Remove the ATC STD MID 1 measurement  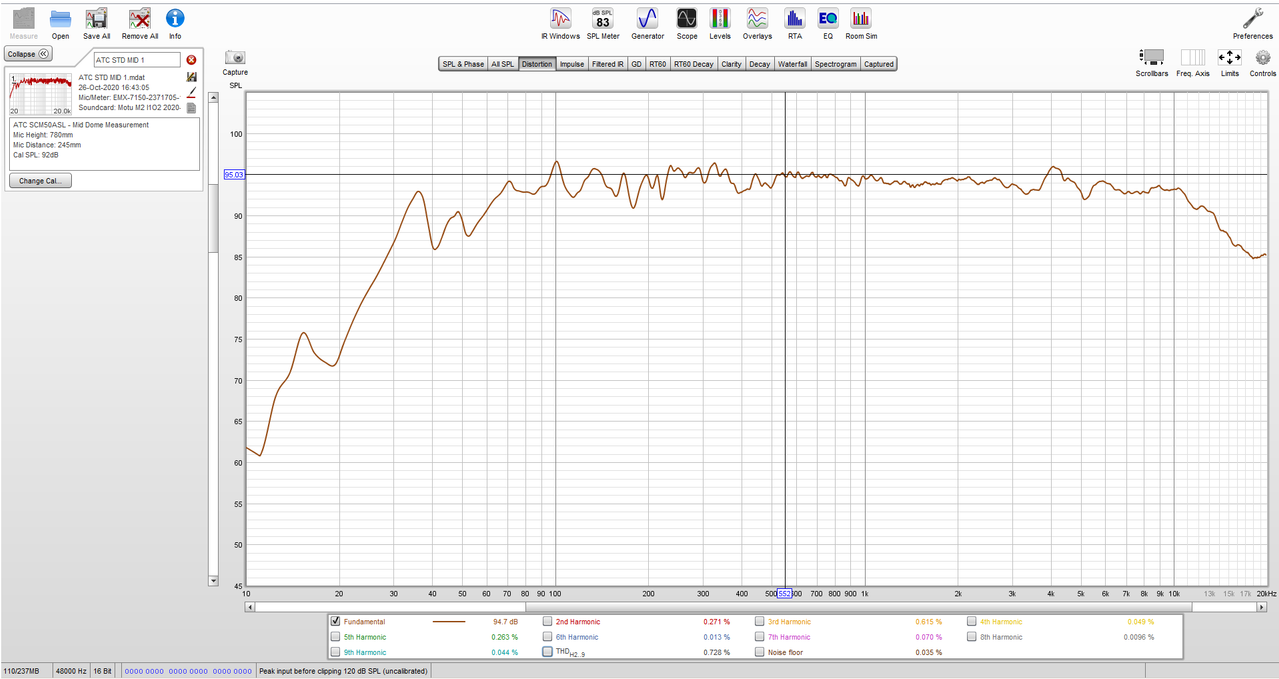(x=192, y=60)
